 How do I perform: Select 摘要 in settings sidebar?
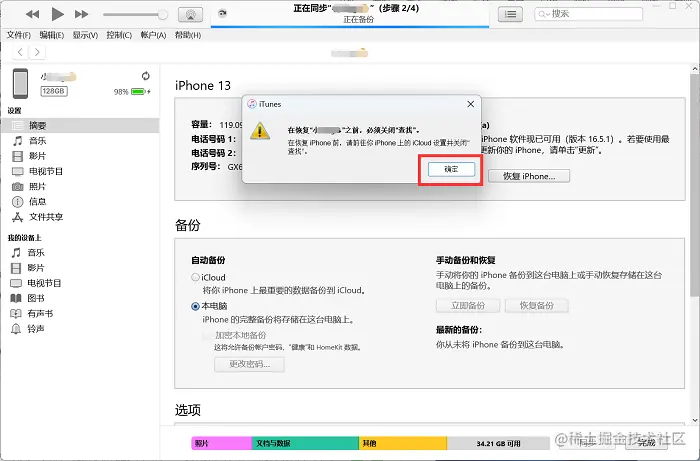pos(80,125)
